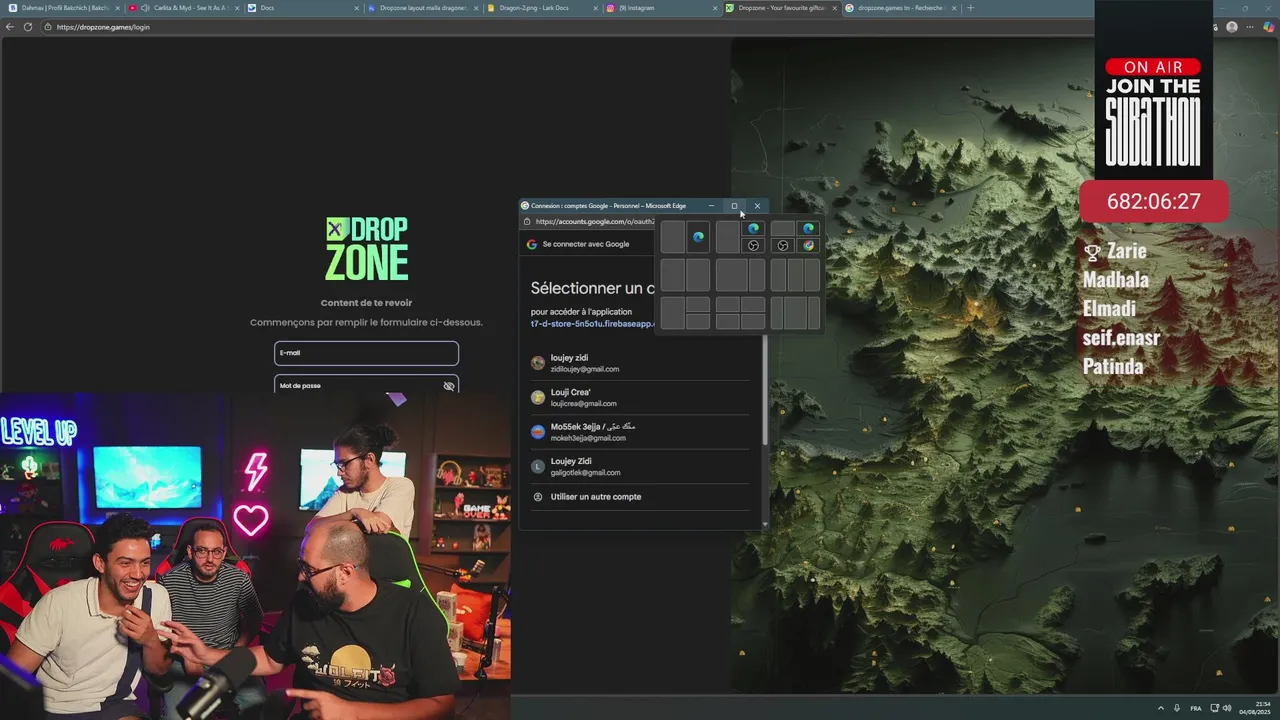Click the Google account list scrollbar
This screenshot has width=1280, height=720.
(765, 390)
